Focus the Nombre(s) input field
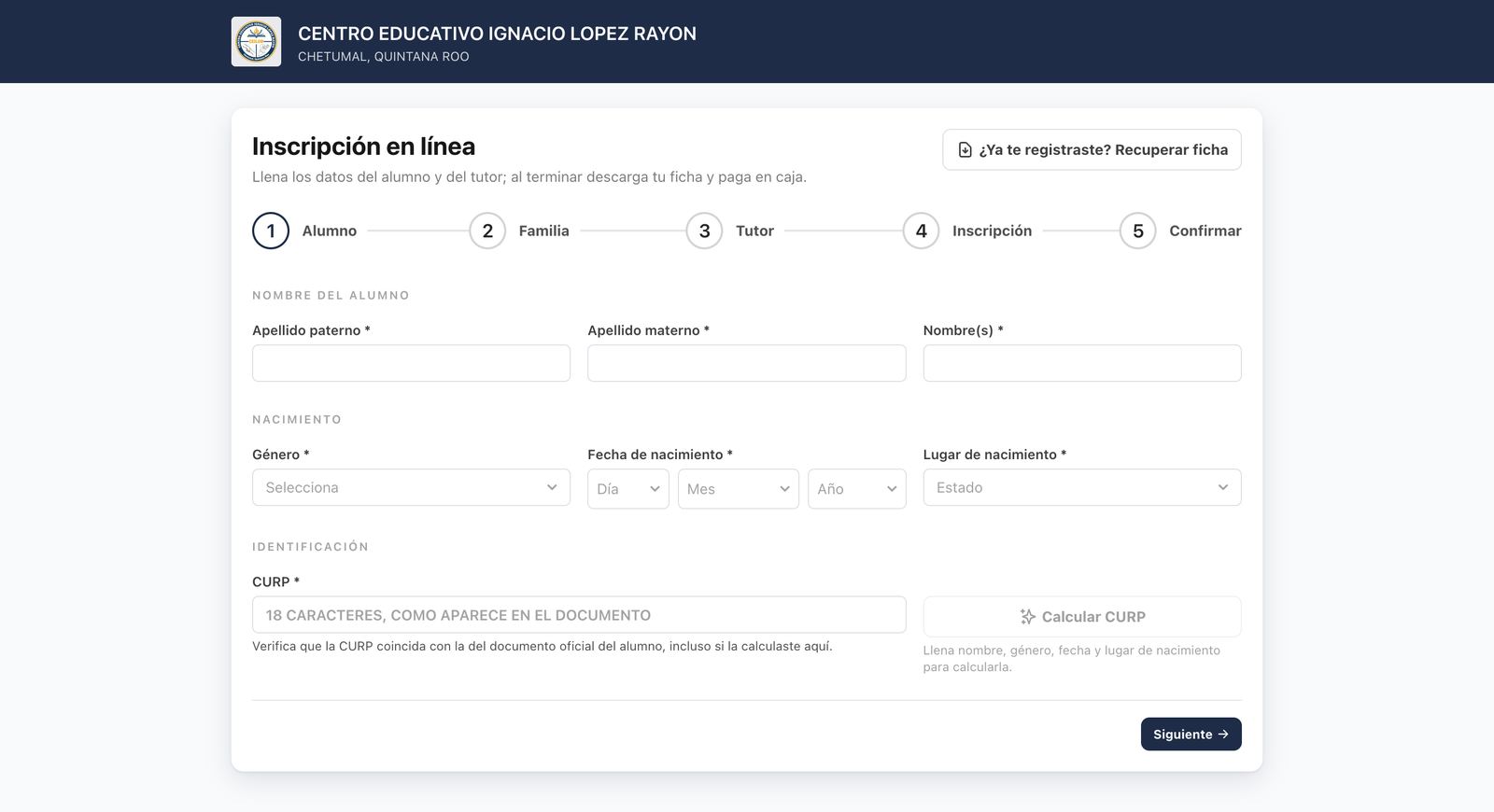Viewport: 1494px width, 812px height. [1082, 363]
